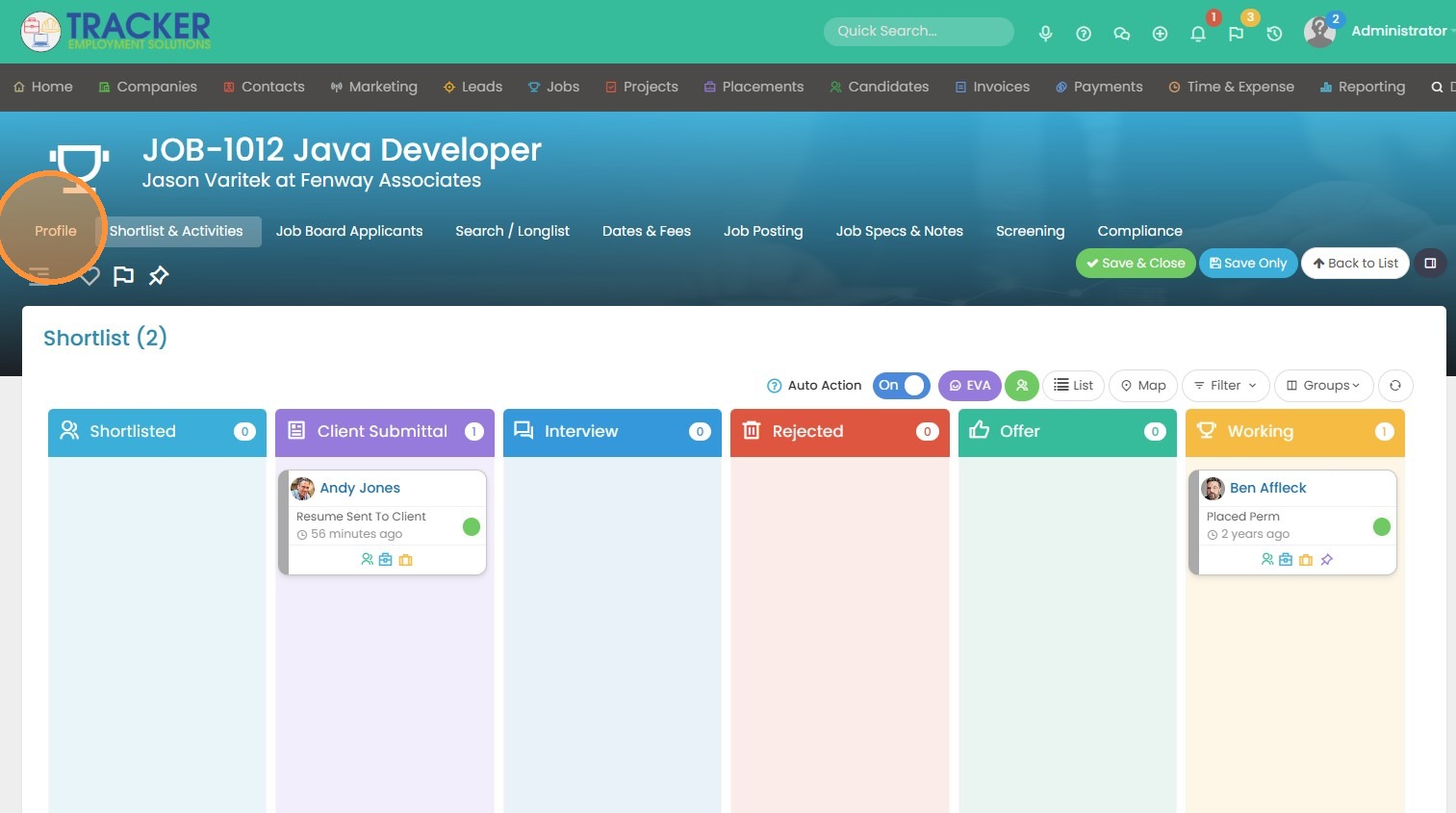The width and height of the screenshot is (1456, 813).
Task: Open the header flag icon with badge 3
Action: pos(1237,34)
